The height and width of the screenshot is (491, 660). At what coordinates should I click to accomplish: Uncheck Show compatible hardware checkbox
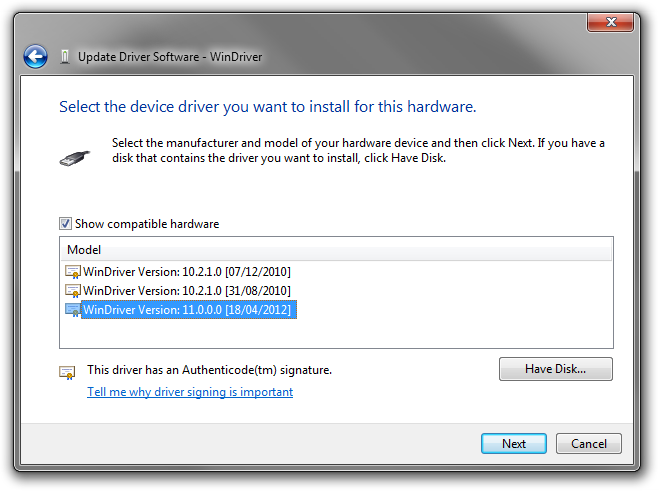(x=65, y=224)
